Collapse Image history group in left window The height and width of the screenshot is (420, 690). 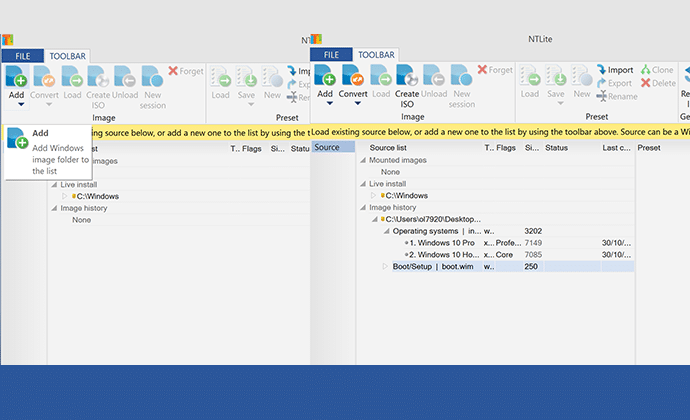pyautogui.click(x=54, y=208)
